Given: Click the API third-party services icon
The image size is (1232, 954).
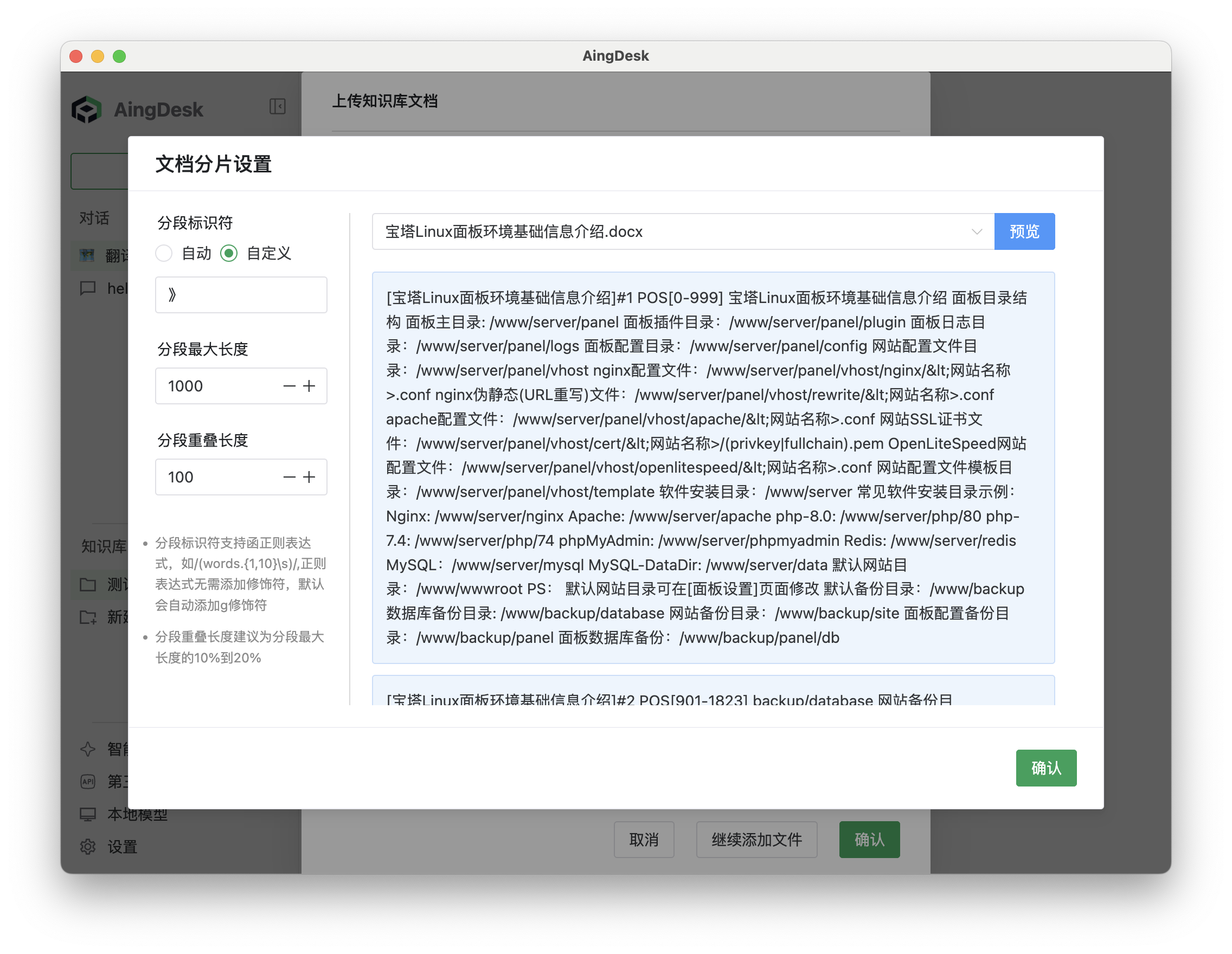Looking at the screenshot, I should (x=88, y=782).
